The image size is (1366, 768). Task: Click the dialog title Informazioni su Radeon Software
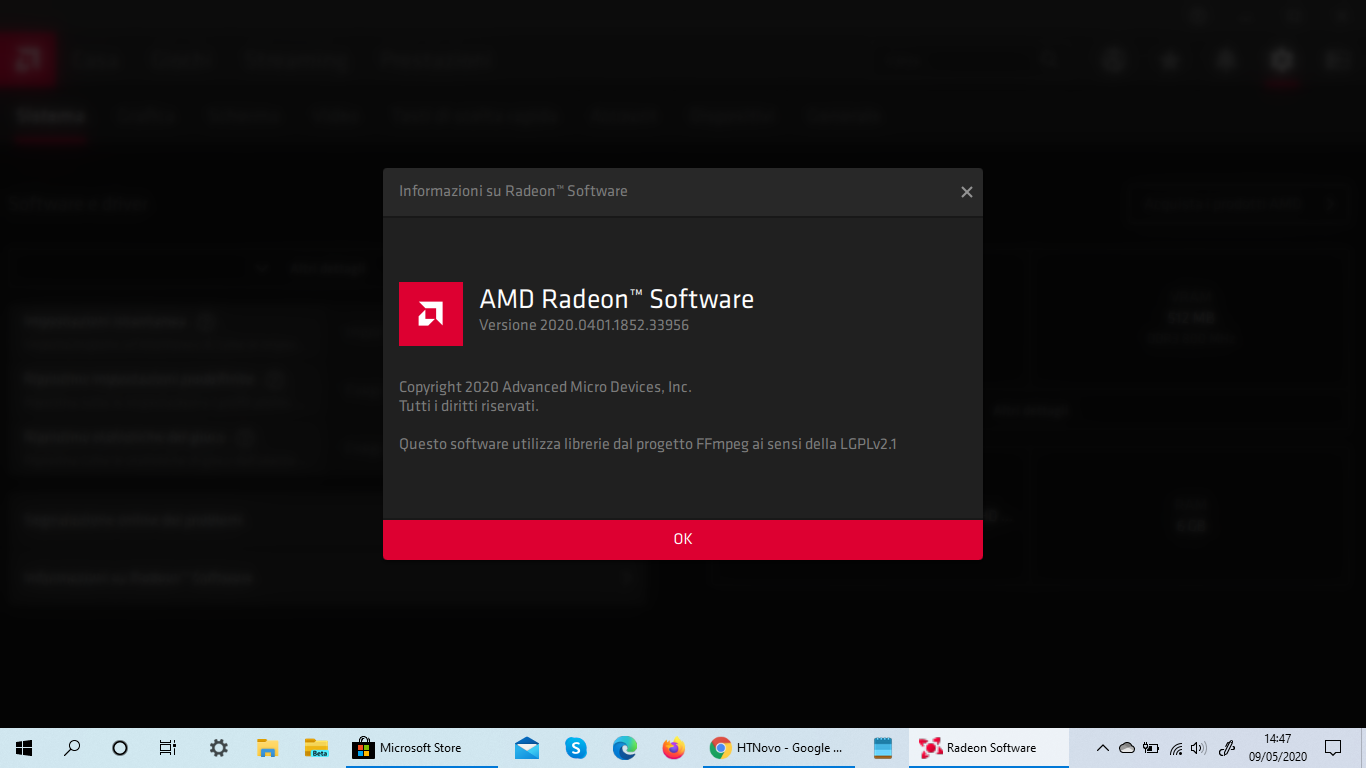513,191
